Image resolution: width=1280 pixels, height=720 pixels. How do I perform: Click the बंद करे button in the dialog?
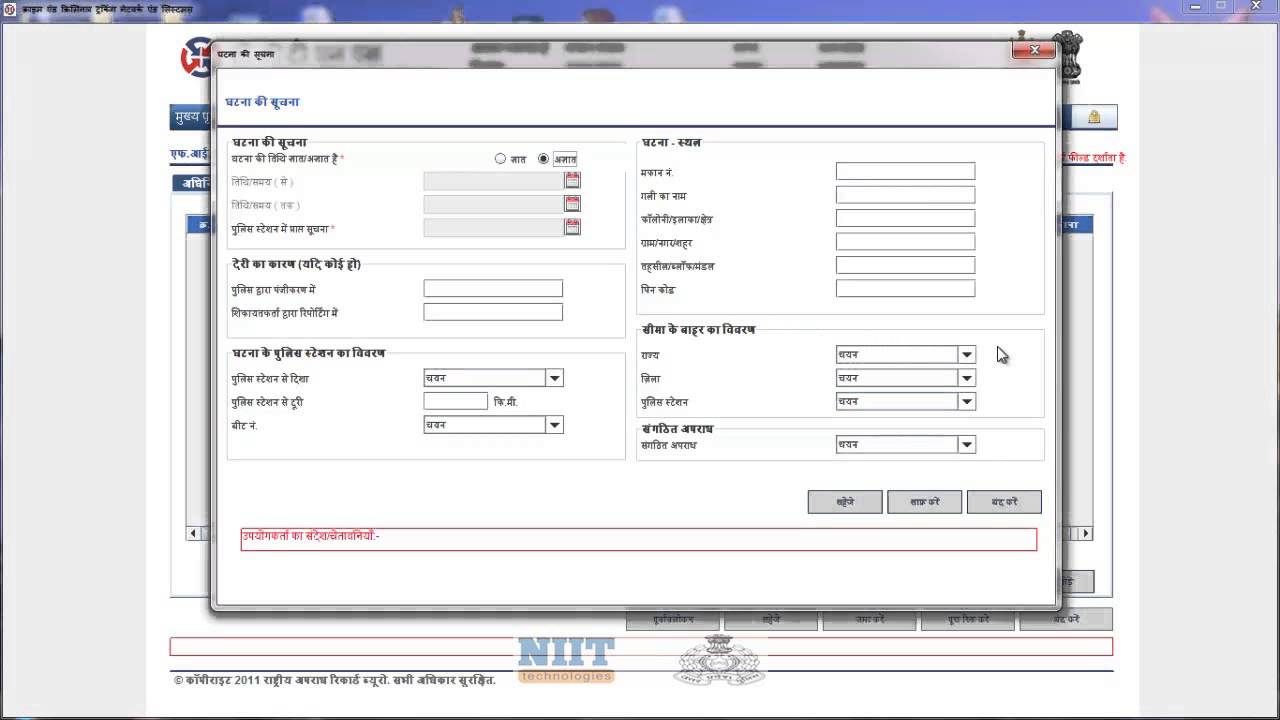click(1004, 502)
